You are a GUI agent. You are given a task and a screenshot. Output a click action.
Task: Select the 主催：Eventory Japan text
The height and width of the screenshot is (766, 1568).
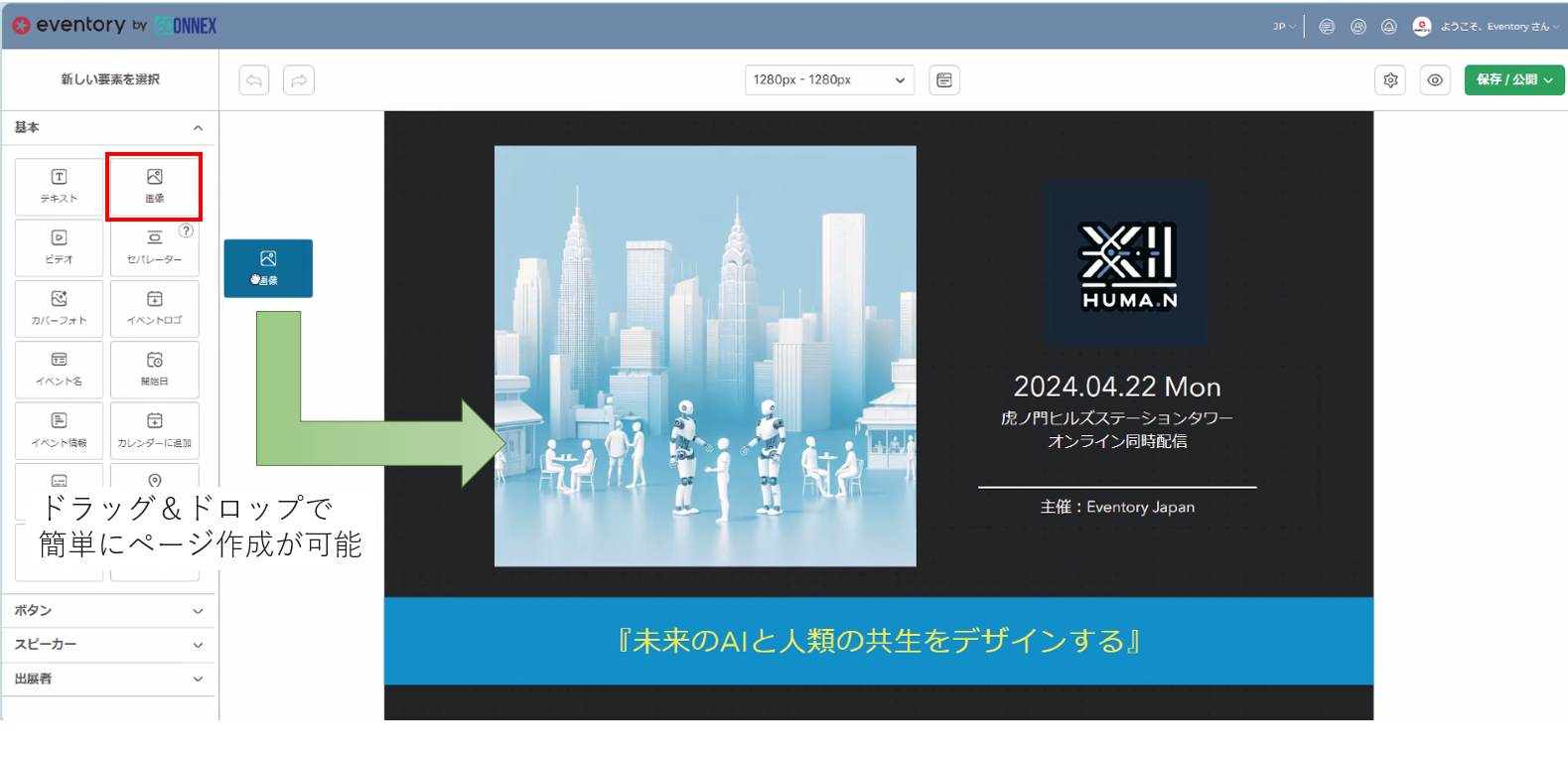(1117, 507)
